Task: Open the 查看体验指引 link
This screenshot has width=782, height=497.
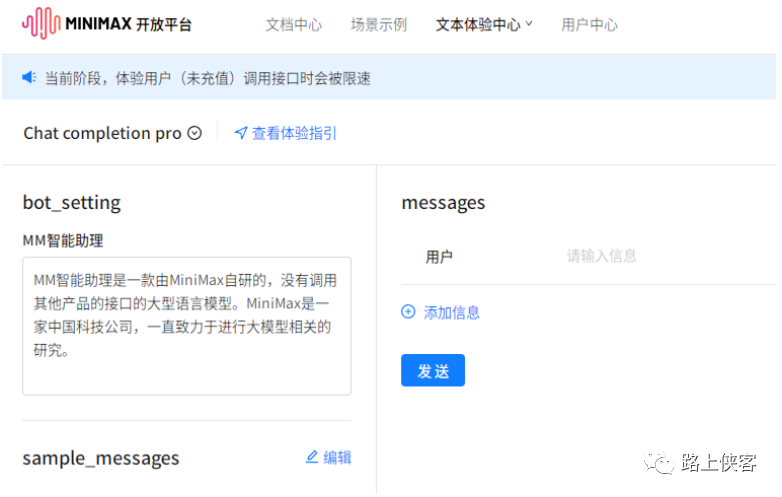Action: pyautogui.click(x=294, y=133)
